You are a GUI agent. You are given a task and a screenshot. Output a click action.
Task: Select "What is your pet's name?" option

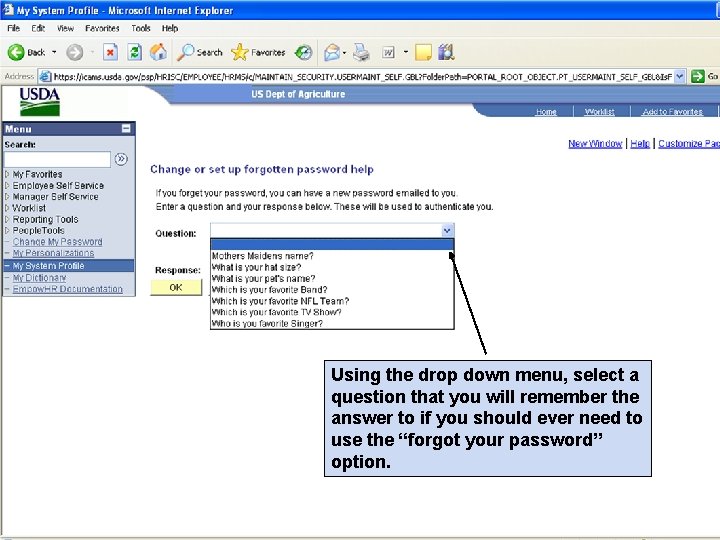(x=332, y=279)
